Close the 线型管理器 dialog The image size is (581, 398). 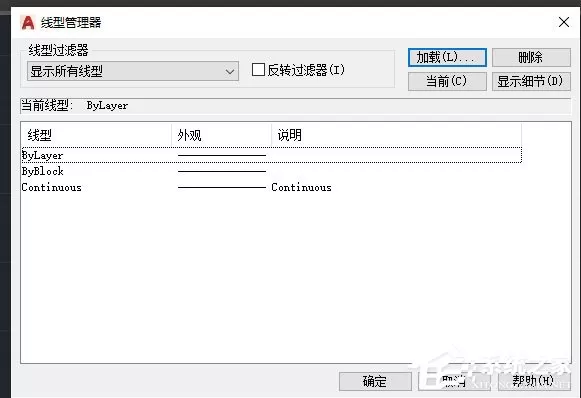(x=564, y=22)
